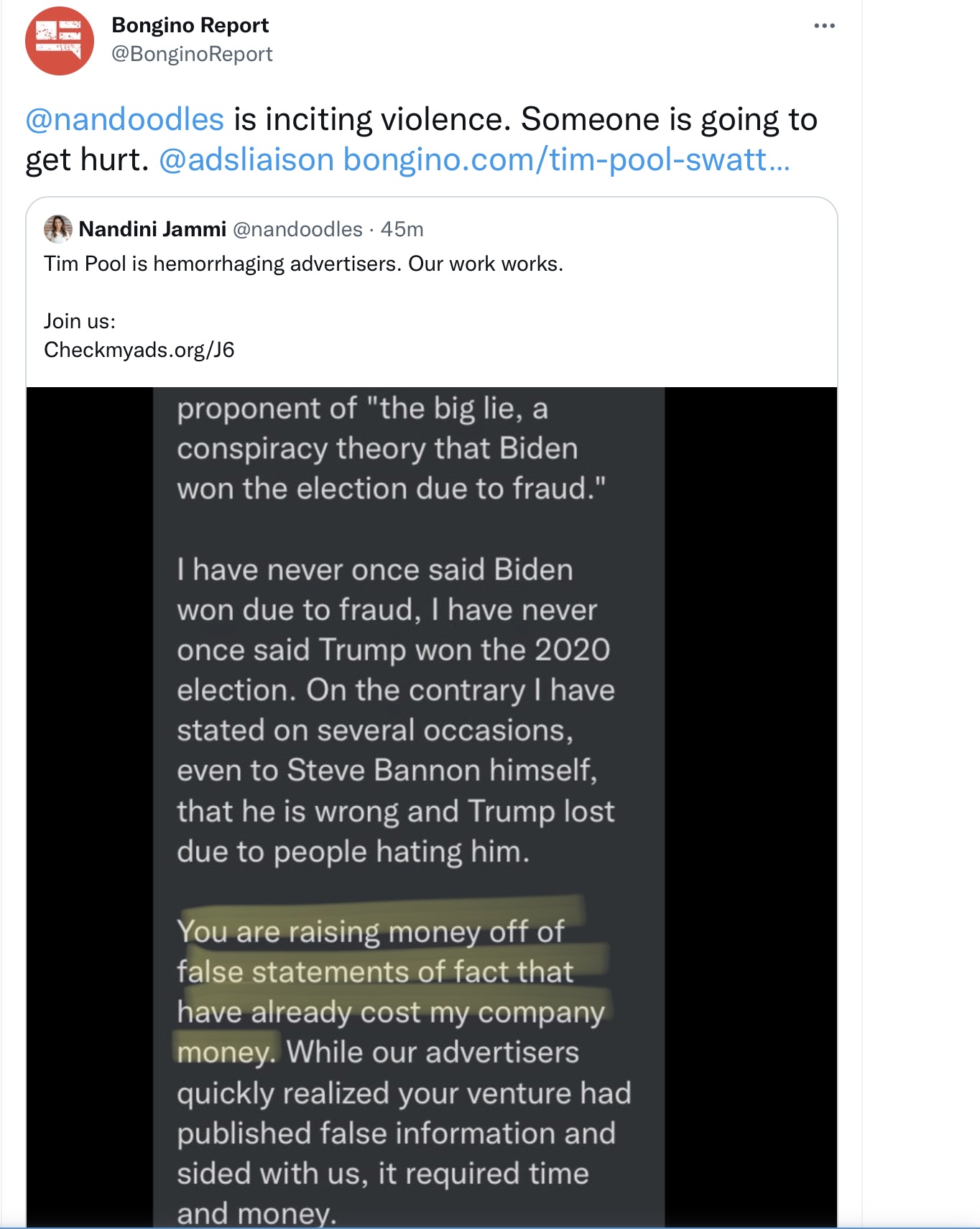Image resolution: width=980 pixels, height=1229 pixels.
Task: Click the yellow highlighted 'raising money' passage
Action: tap(392, 991)
